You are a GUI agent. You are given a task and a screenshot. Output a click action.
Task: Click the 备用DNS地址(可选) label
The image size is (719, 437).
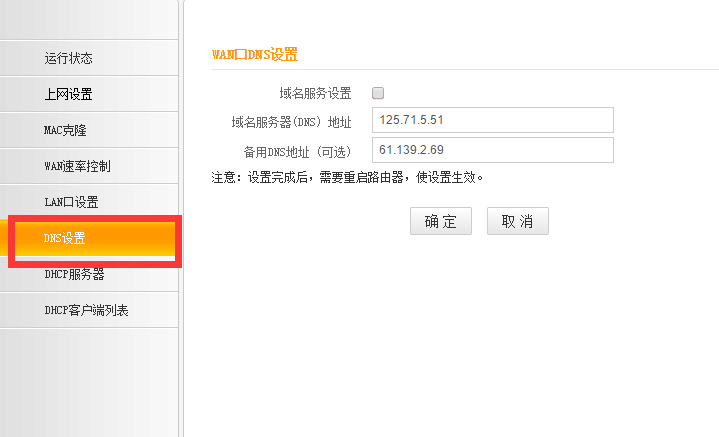click(x=298, y=152)
